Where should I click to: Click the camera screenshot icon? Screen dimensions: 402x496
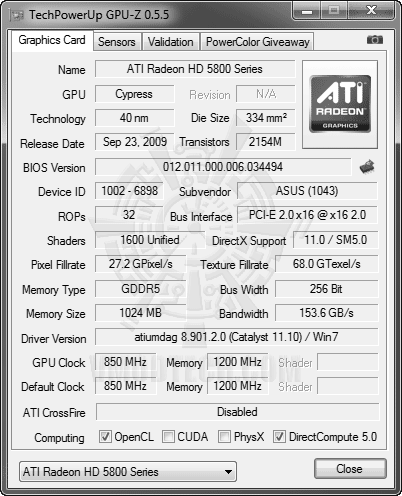[375, 40]
